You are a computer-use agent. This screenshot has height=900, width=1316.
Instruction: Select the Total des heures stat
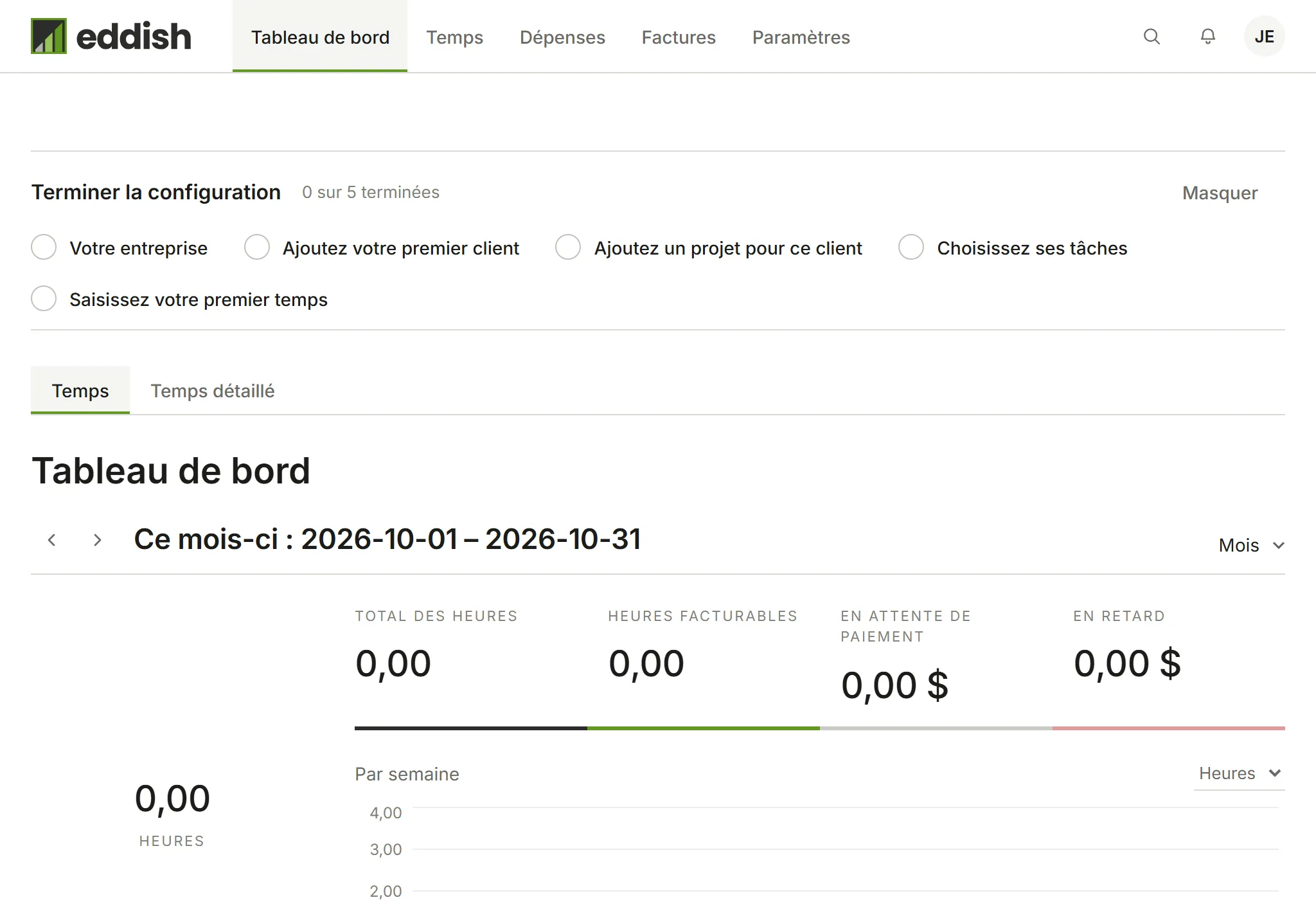(x=471, y=667)
